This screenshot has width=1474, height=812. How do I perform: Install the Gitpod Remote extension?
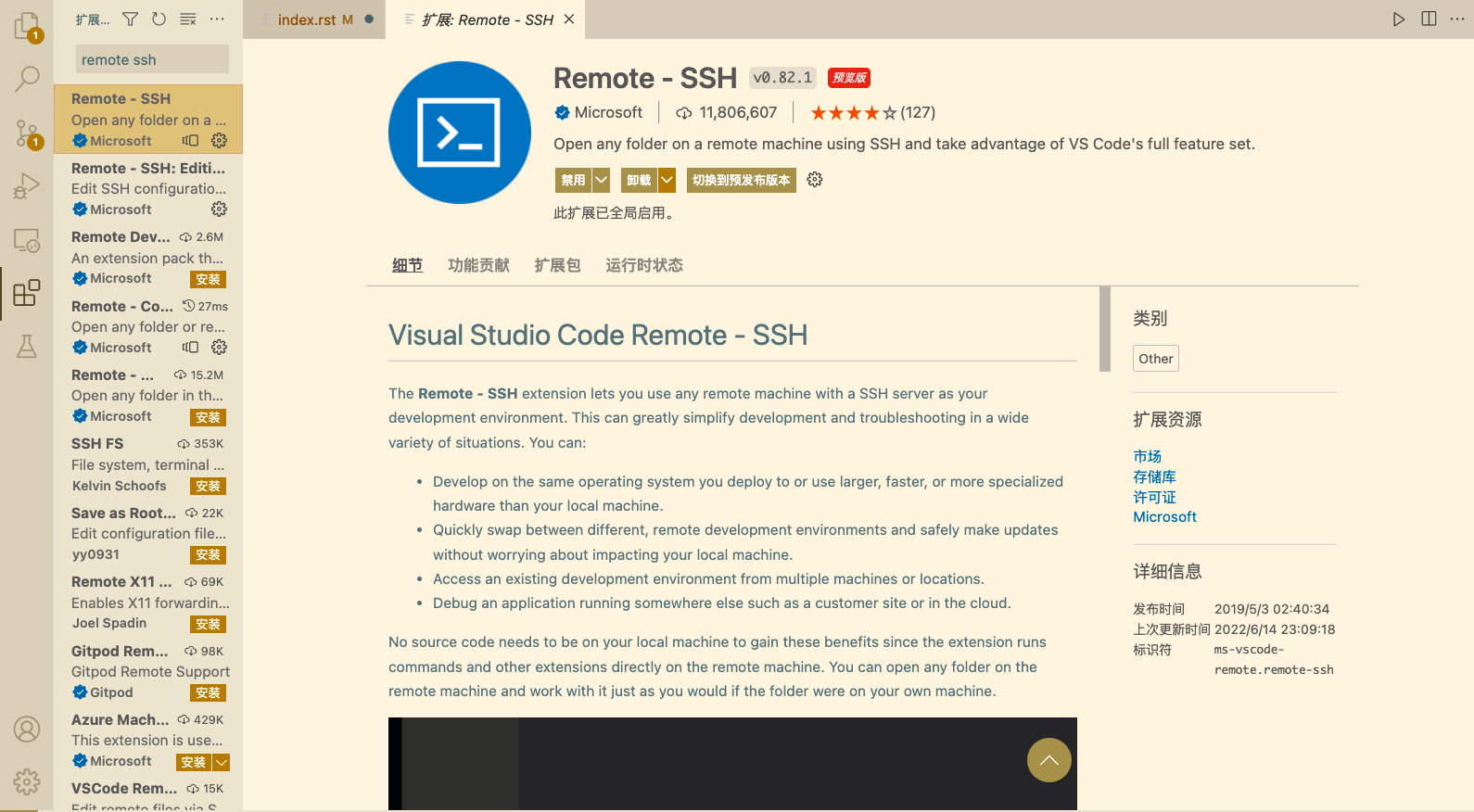(209, 693)
